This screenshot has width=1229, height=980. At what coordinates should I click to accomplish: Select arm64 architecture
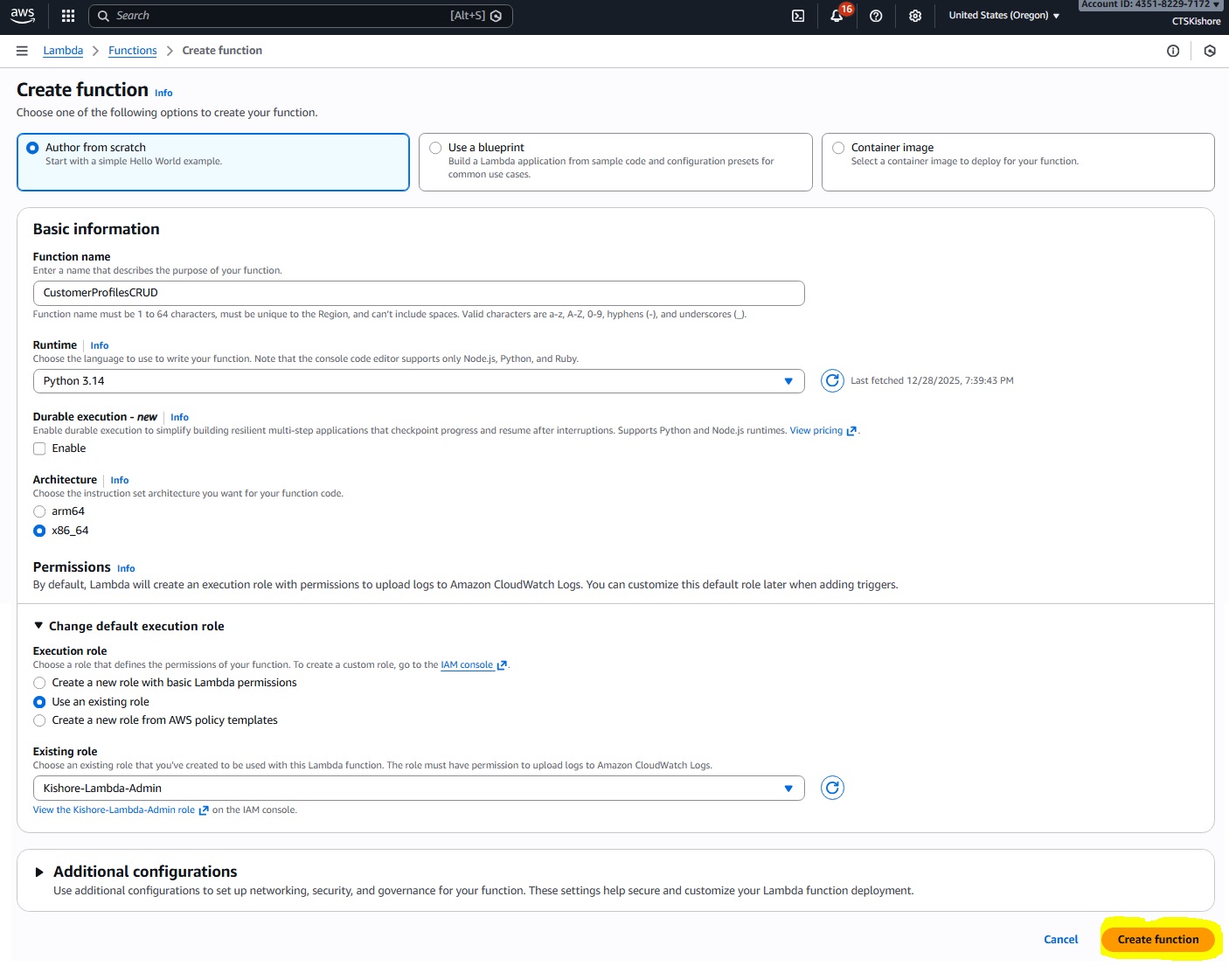click(x=39, y=511)
